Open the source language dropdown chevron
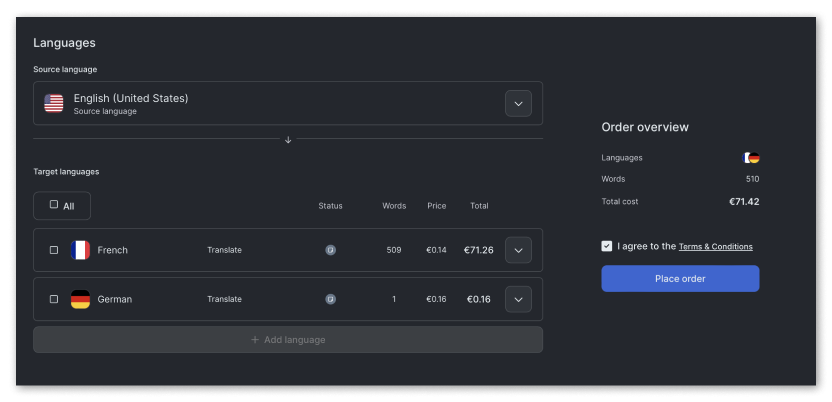 (x=518, y=103)
